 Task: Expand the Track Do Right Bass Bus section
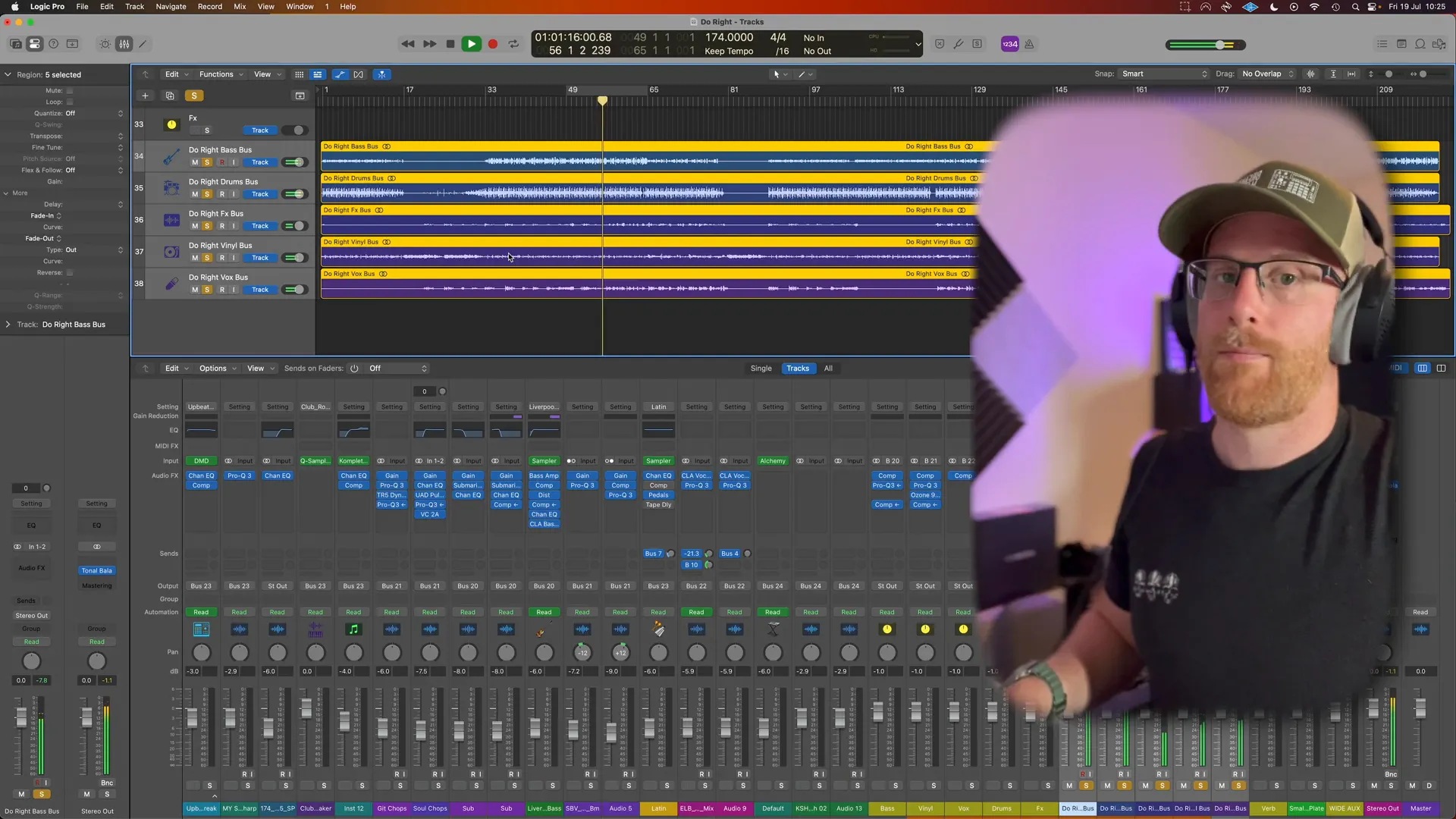[8, 325]
